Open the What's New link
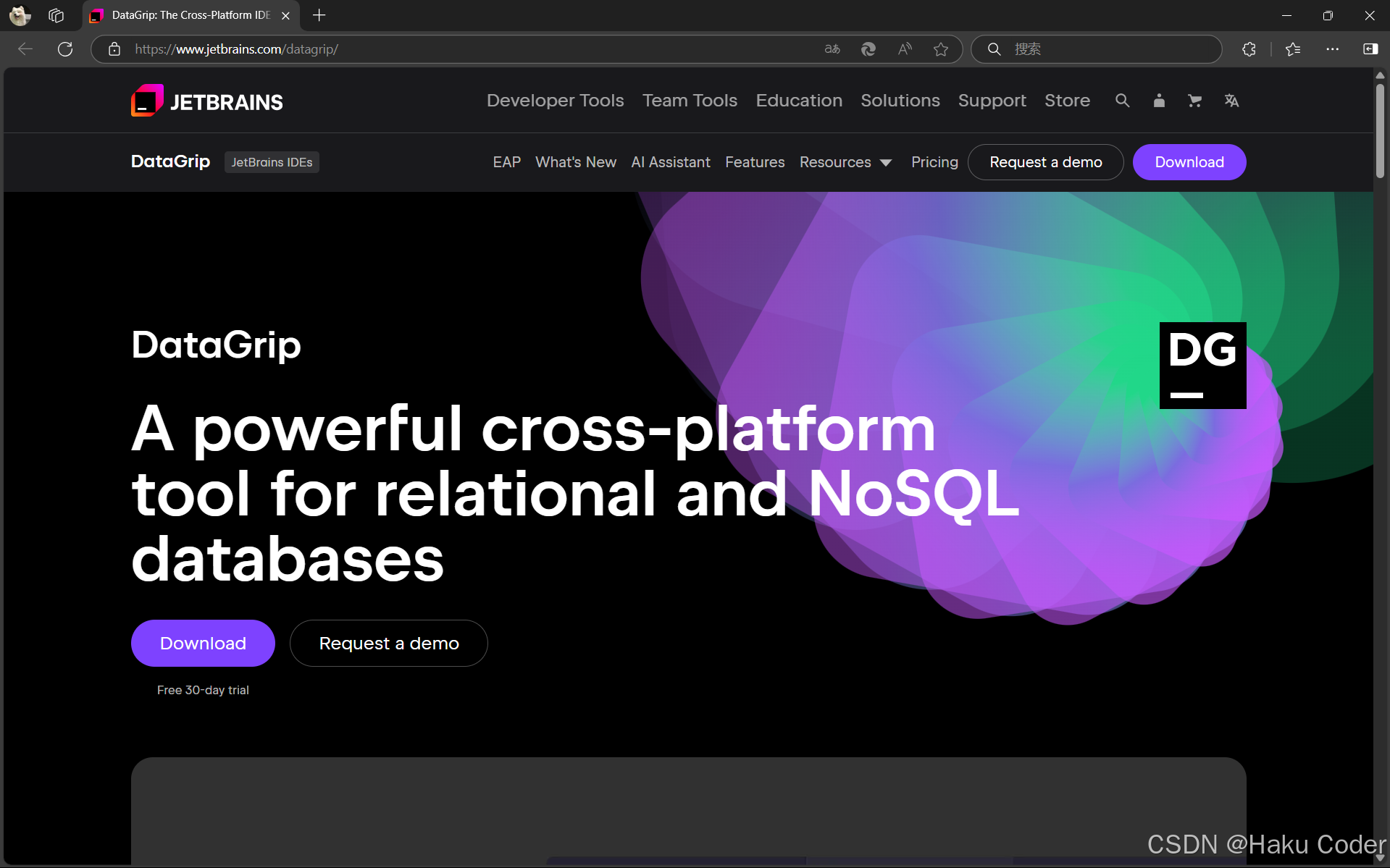1390x868 pixels. tap(576, 162)
